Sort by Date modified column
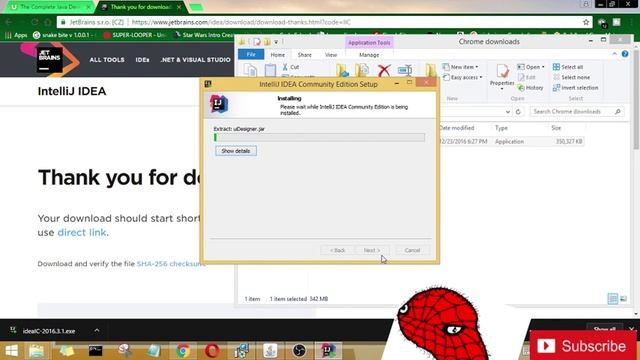 (x=457, y=128)
